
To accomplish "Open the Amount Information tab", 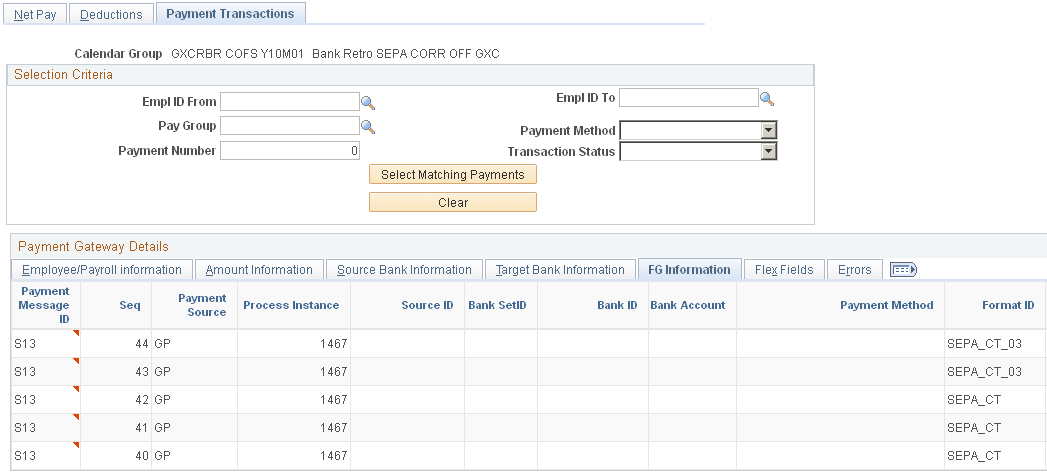I will point(259,270).
